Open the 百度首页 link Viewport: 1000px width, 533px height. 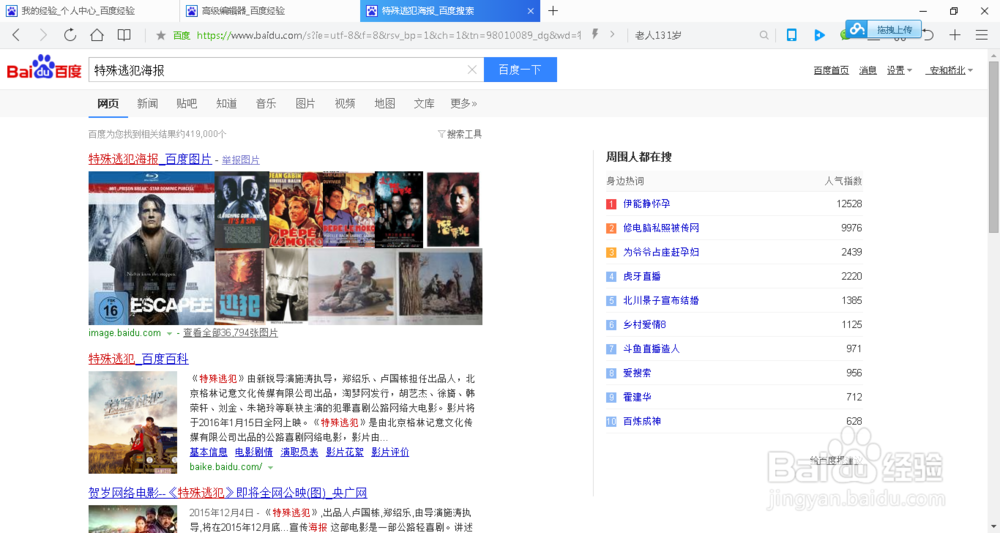click(831, 70)
